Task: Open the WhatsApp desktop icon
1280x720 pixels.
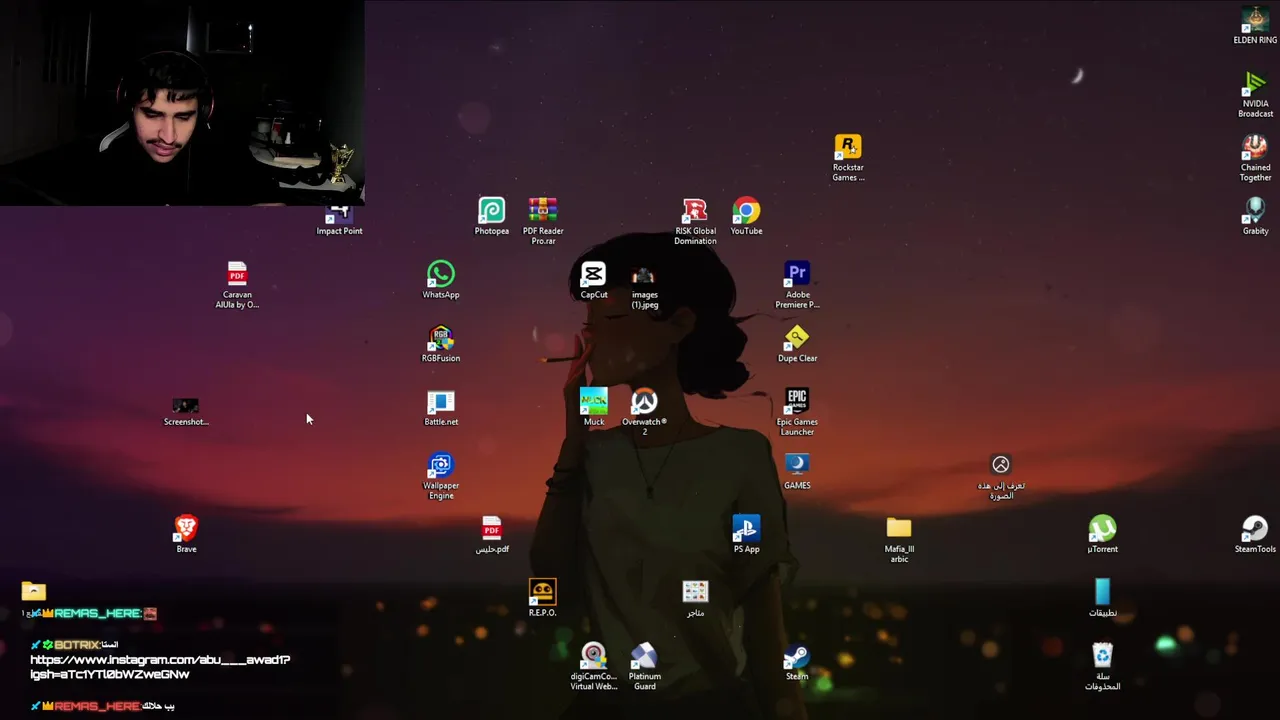Action: click(x=441, y=280)
